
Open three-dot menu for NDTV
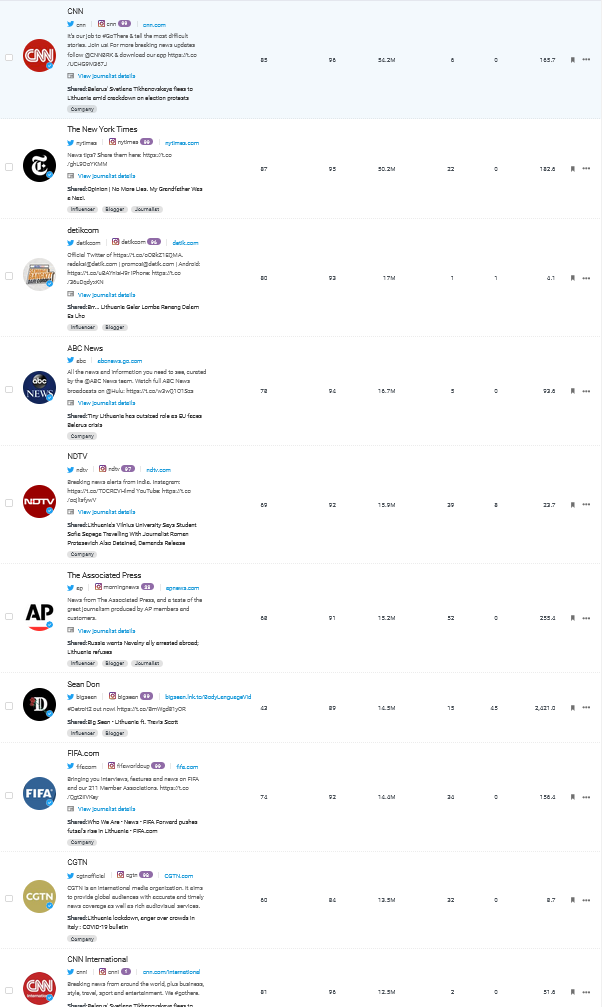(587, 504)
